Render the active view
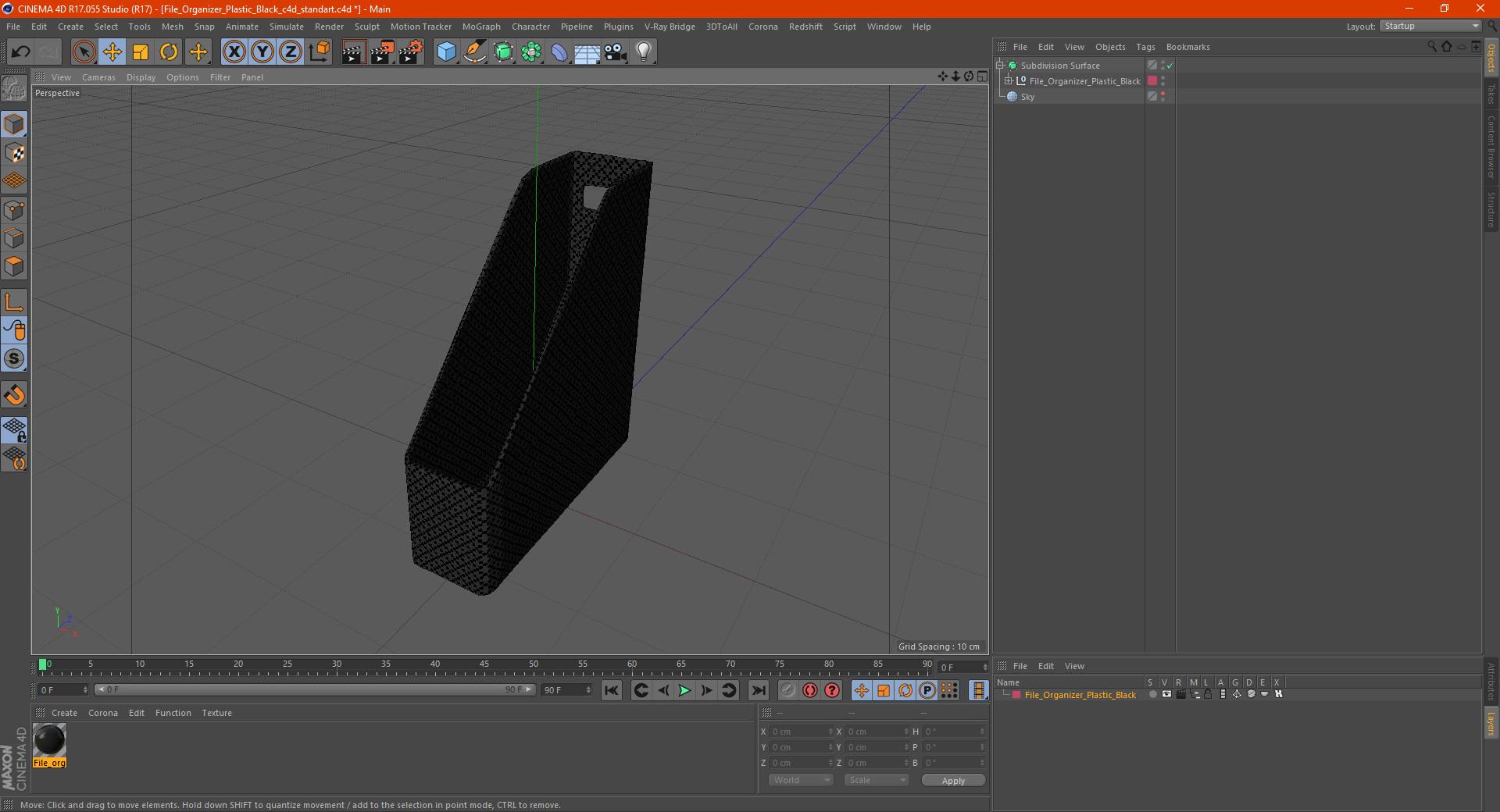The height and width of the screenshot is (812, 1500). coord(353,52)
